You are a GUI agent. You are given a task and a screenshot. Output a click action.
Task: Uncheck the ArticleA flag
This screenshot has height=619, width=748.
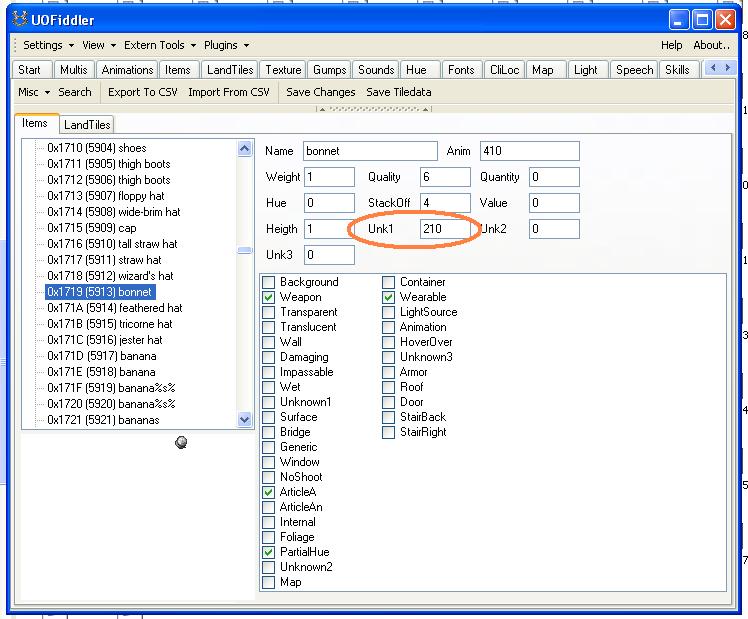pyautogui.click(x=269, y=492)
